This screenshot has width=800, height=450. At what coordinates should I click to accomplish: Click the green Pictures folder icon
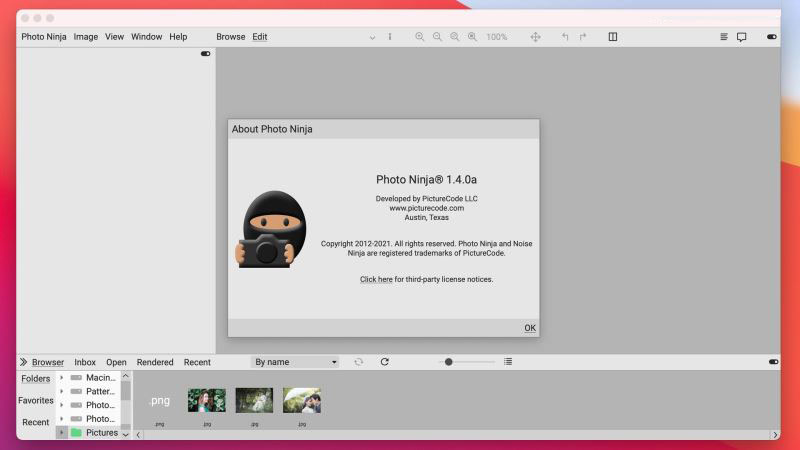tap(76, 433)
